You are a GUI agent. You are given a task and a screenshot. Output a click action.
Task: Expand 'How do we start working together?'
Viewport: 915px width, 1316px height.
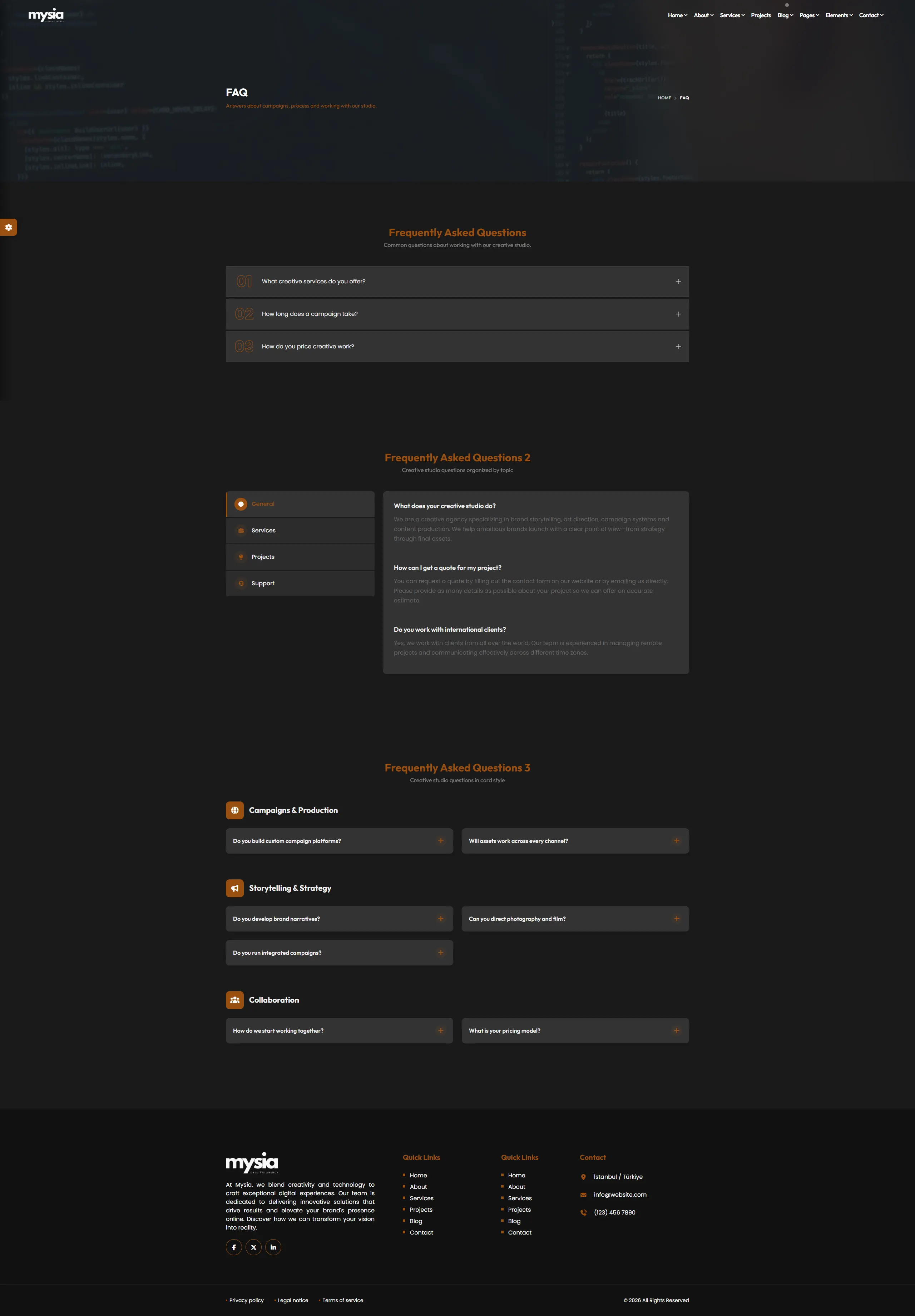[x=340, y=1031]
